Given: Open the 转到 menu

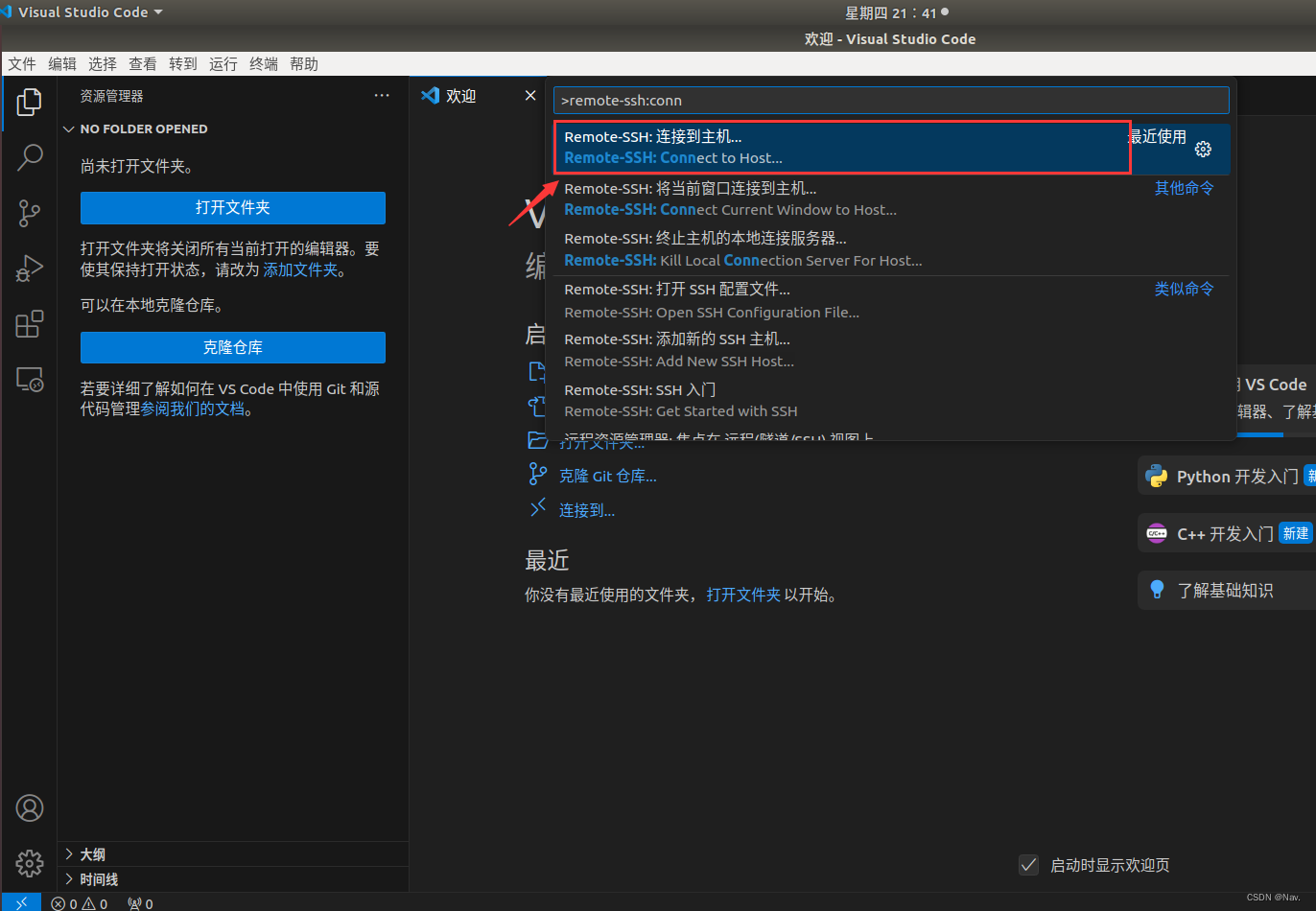Looking at the screenshot, I should click(x=183, y=64).
